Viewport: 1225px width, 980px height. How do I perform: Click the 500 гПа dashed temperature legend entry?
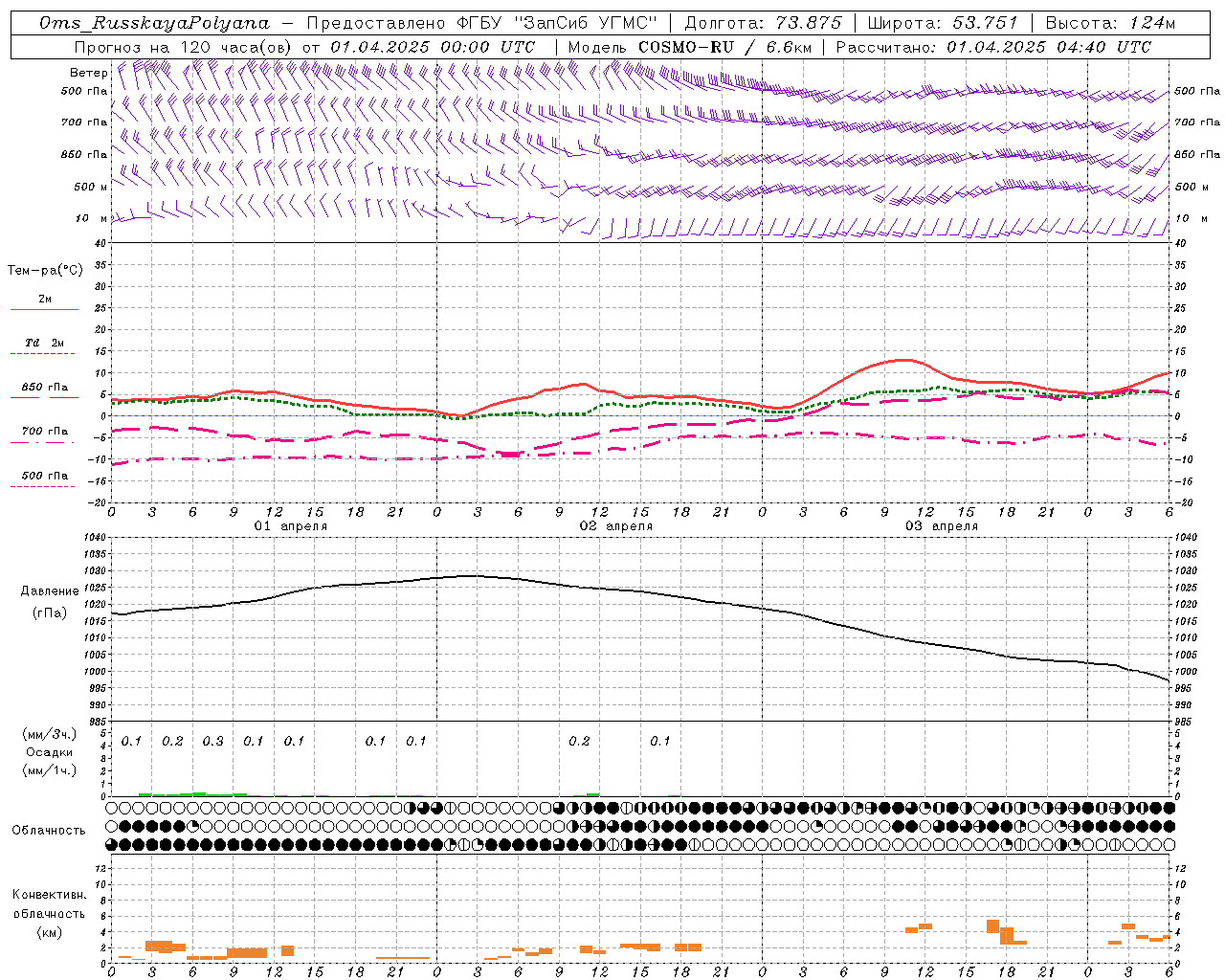tap(44, 476)
